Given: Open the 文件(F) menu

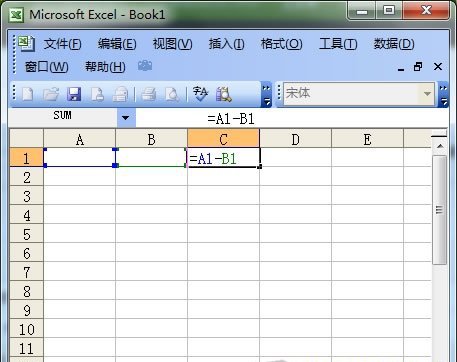Looking at the screenshot, I should 63,44.
